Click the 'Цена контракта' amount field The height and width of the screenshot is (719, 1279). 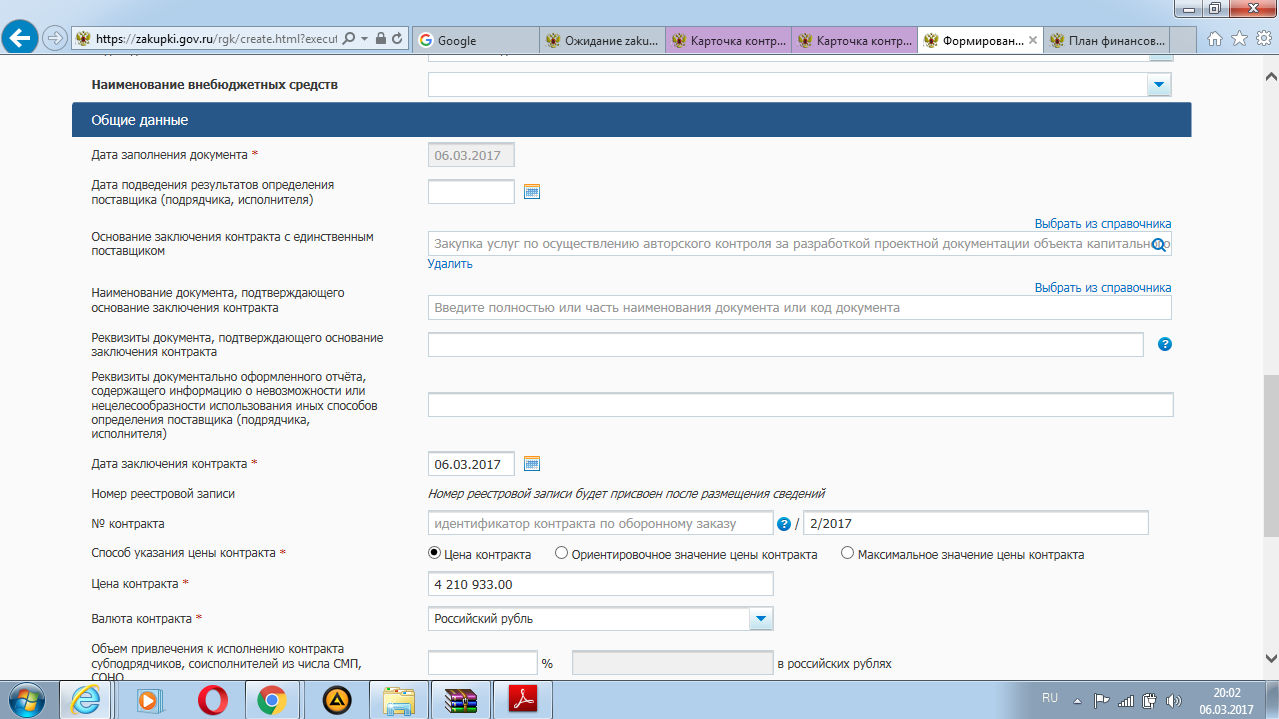coord(600,584)
